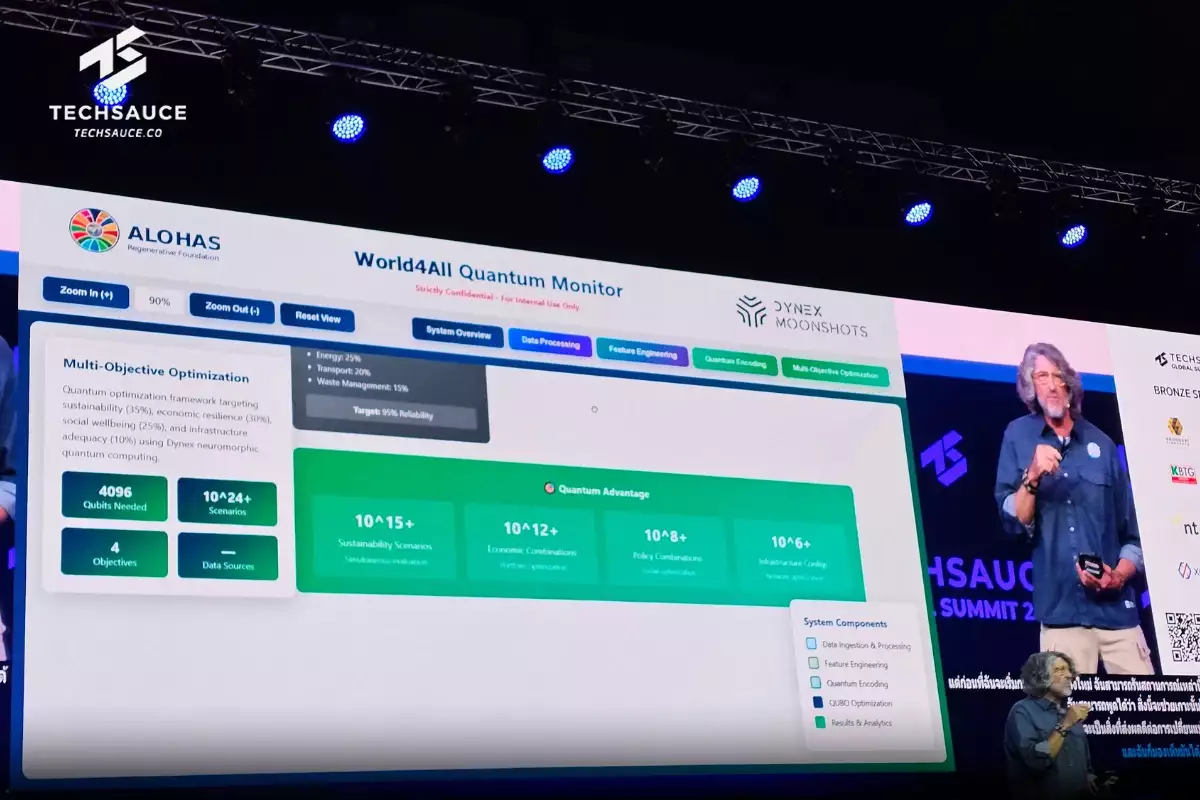Click the "Multi-Objective Optimization" panel heading
This screenshot has width=1200, height=800.
156,370
